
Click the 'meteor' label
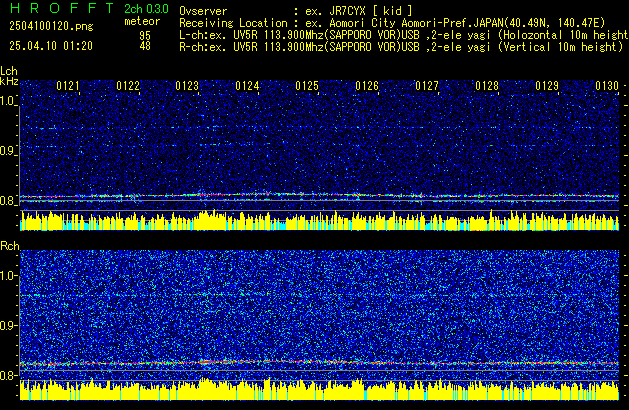(x=142, y=21)
